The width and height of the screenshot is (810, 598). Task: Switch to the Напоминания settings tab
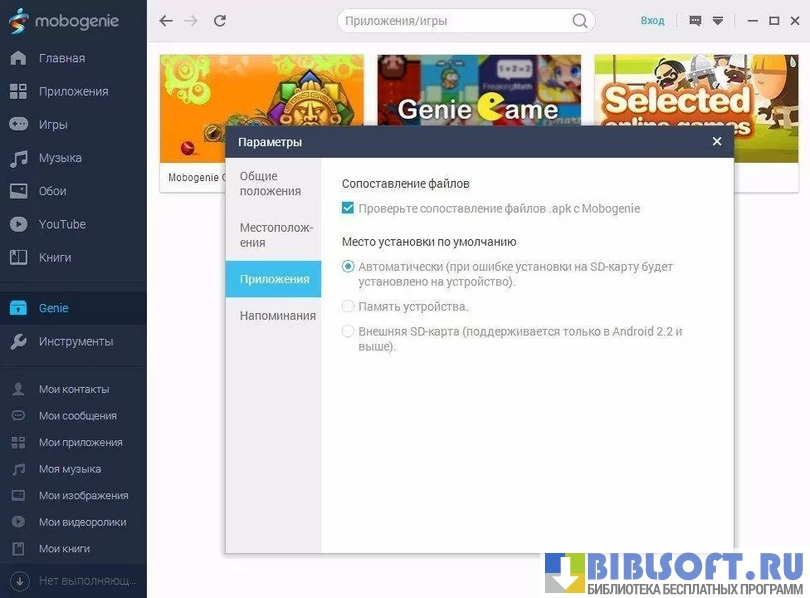[277, 316]
